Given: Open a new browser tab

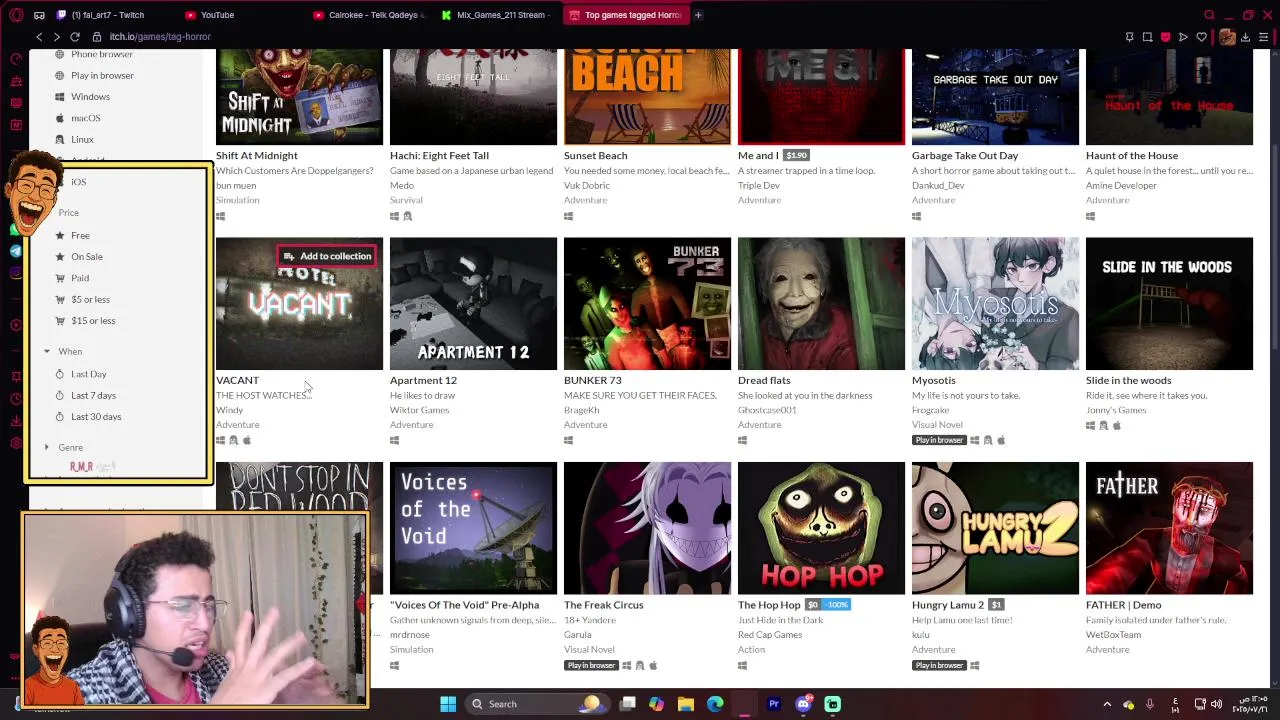Looking at the screenshot, I should [698, 15].
